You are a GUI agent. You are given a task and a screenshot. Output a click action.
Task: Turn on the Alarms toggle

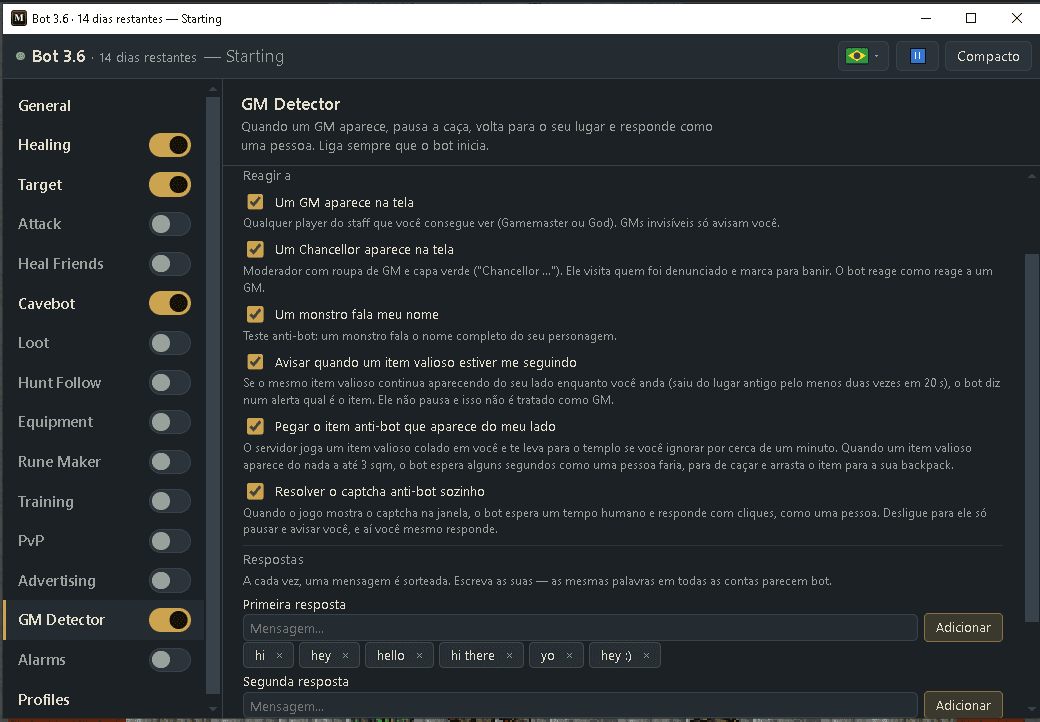click(x=170, y=660)
